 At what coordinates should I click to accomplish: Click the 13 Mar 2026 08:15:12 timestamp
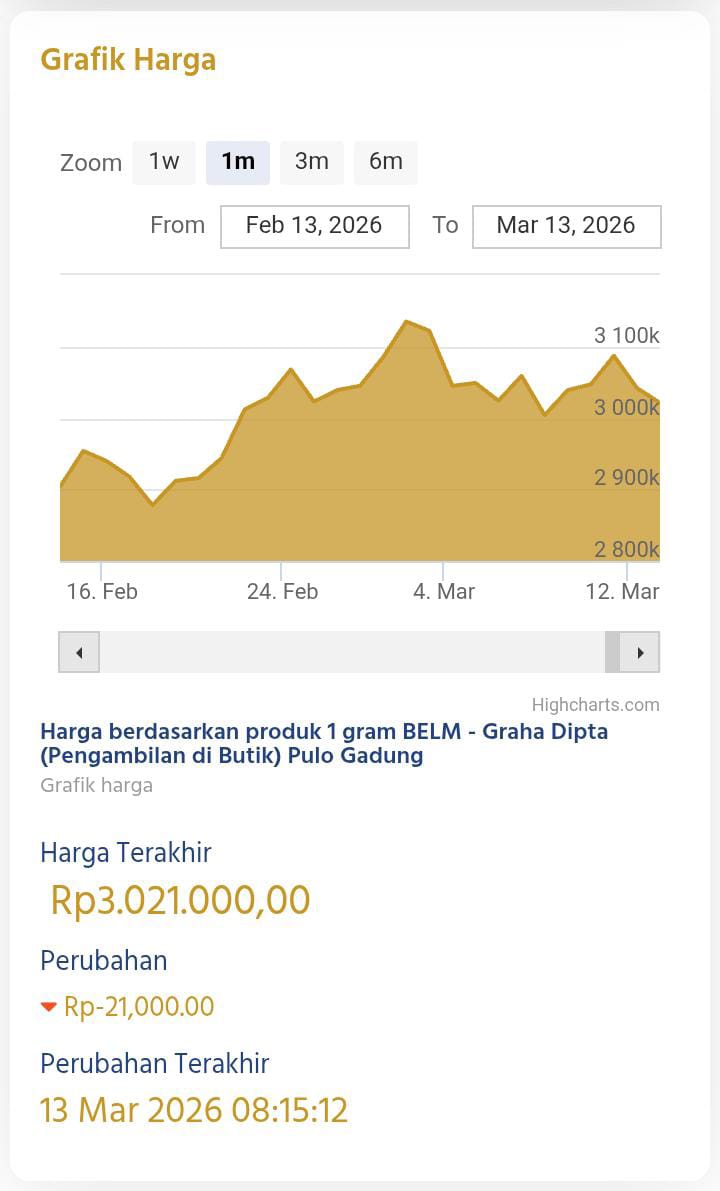point(194,1111)
